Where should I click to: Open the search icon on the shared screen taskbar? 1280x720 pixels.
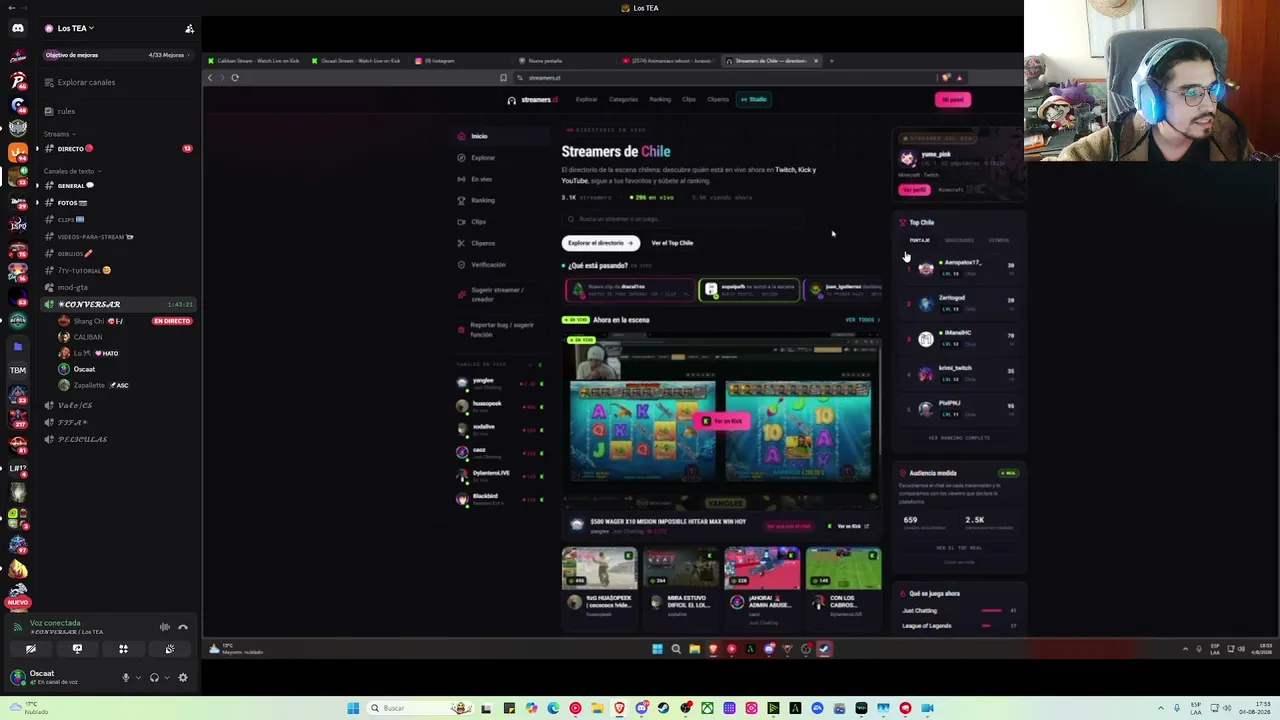tap(676, 649)
